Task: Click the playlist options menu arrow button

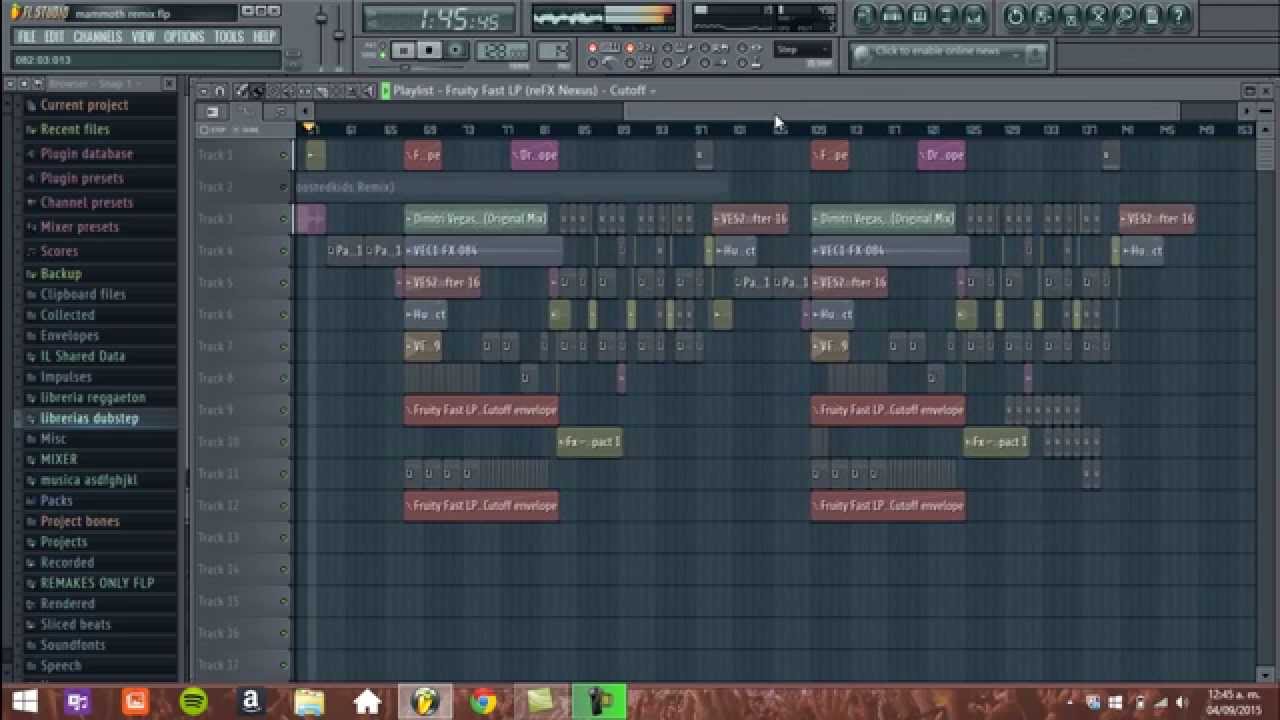Action: point(203,91)
